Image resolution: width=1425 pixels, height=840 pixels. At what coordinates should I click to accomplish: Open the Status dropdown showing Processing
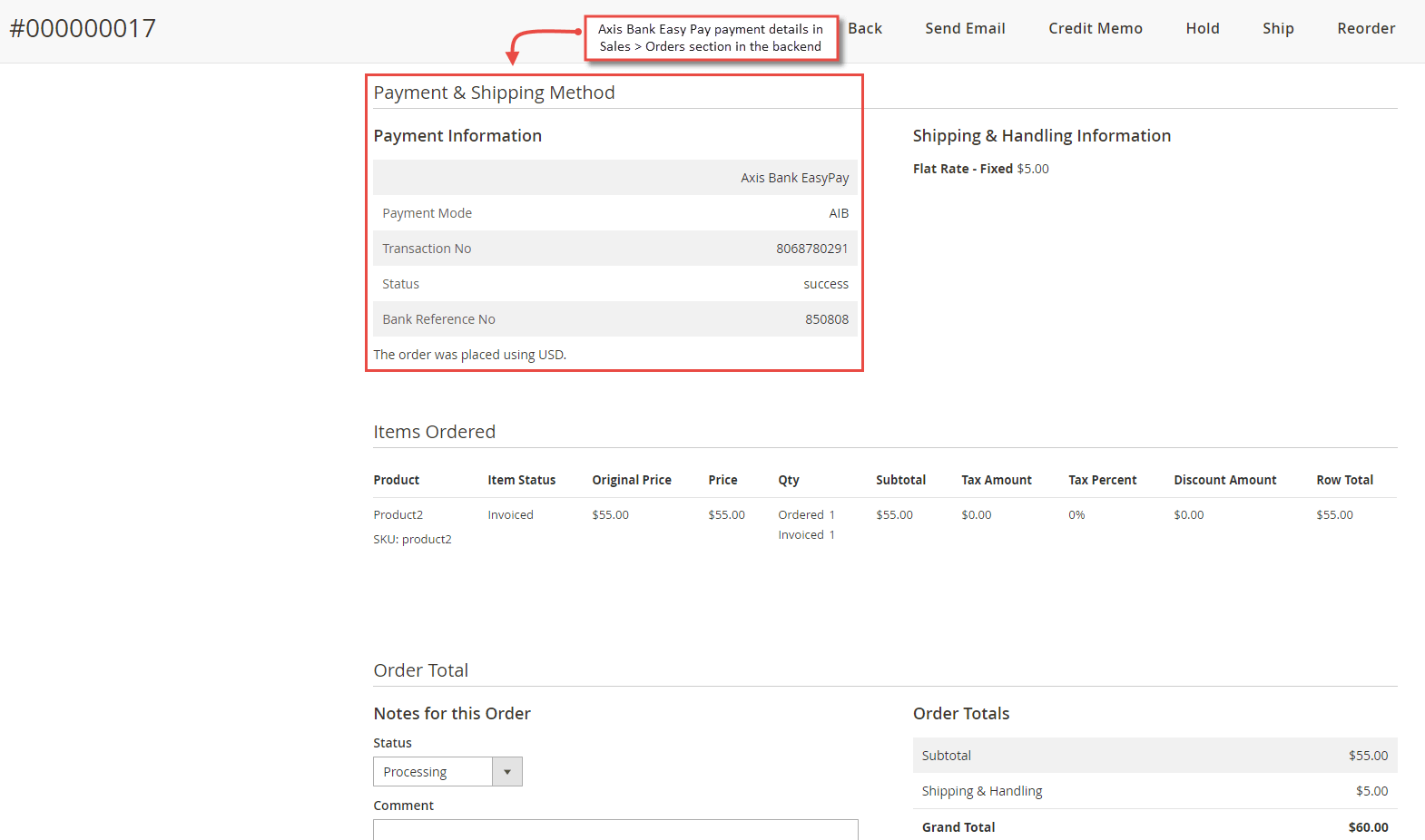click(447, 772)
